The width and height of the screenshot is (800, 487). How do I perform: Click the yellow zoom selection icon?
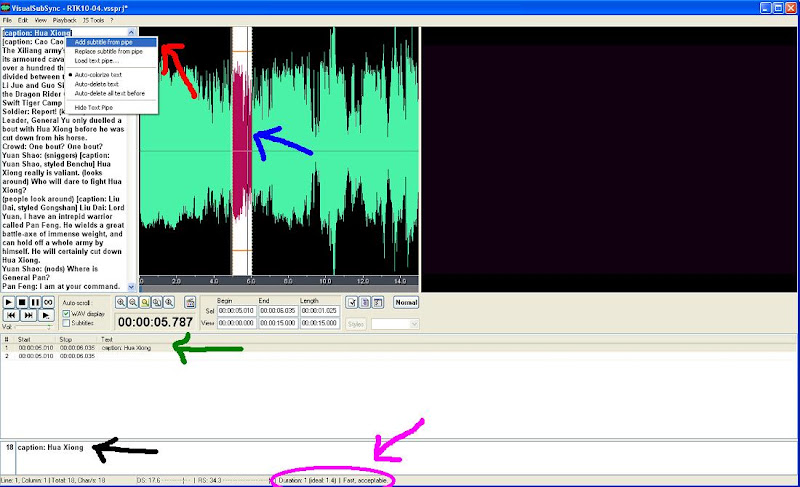145,302
